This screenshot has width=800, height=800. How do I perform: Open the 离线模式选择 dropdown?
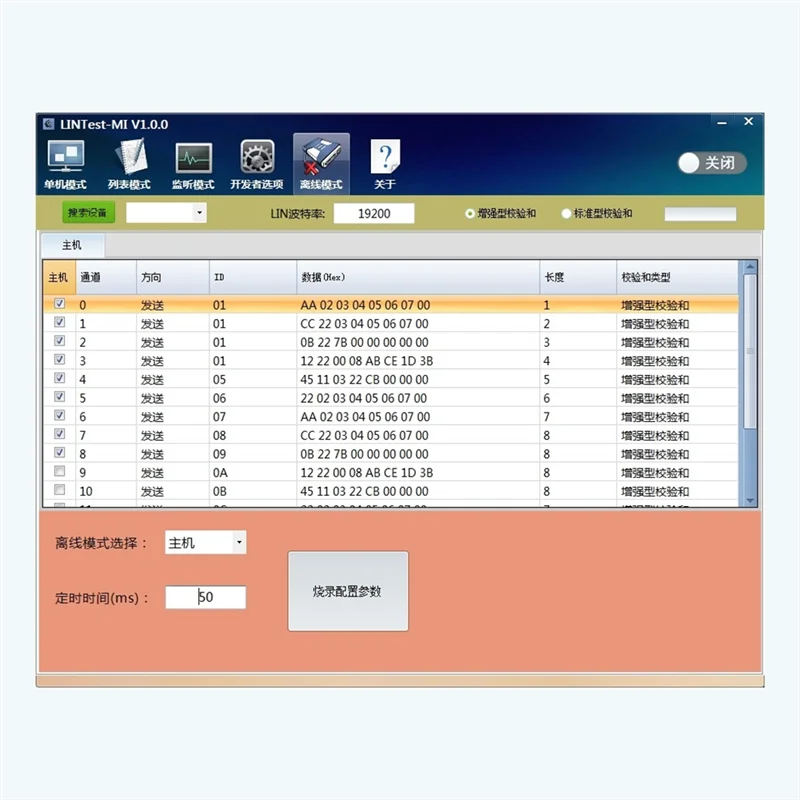click(x=206, y=542)
